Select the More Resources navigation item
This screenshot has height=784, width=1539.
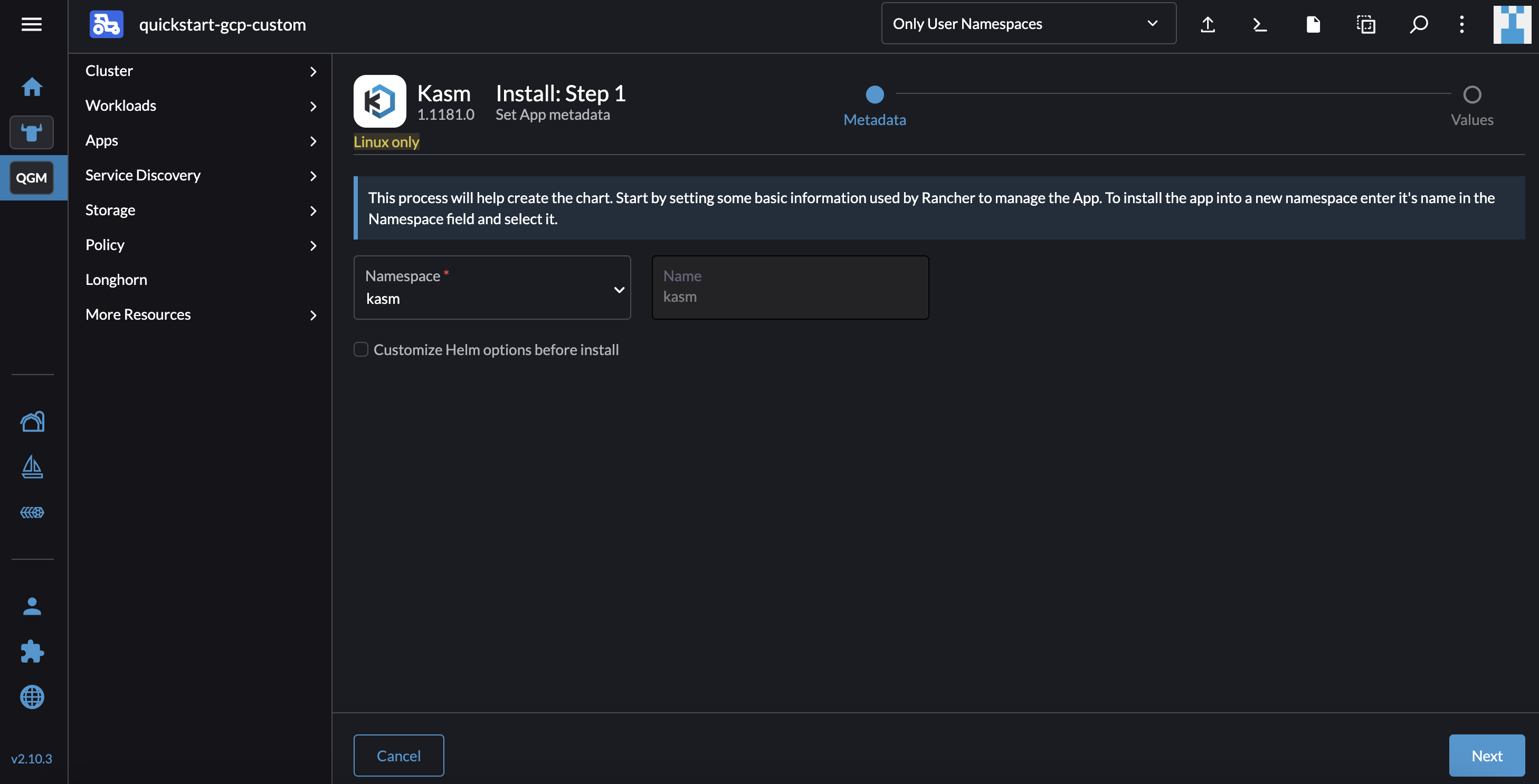(138, 314)
